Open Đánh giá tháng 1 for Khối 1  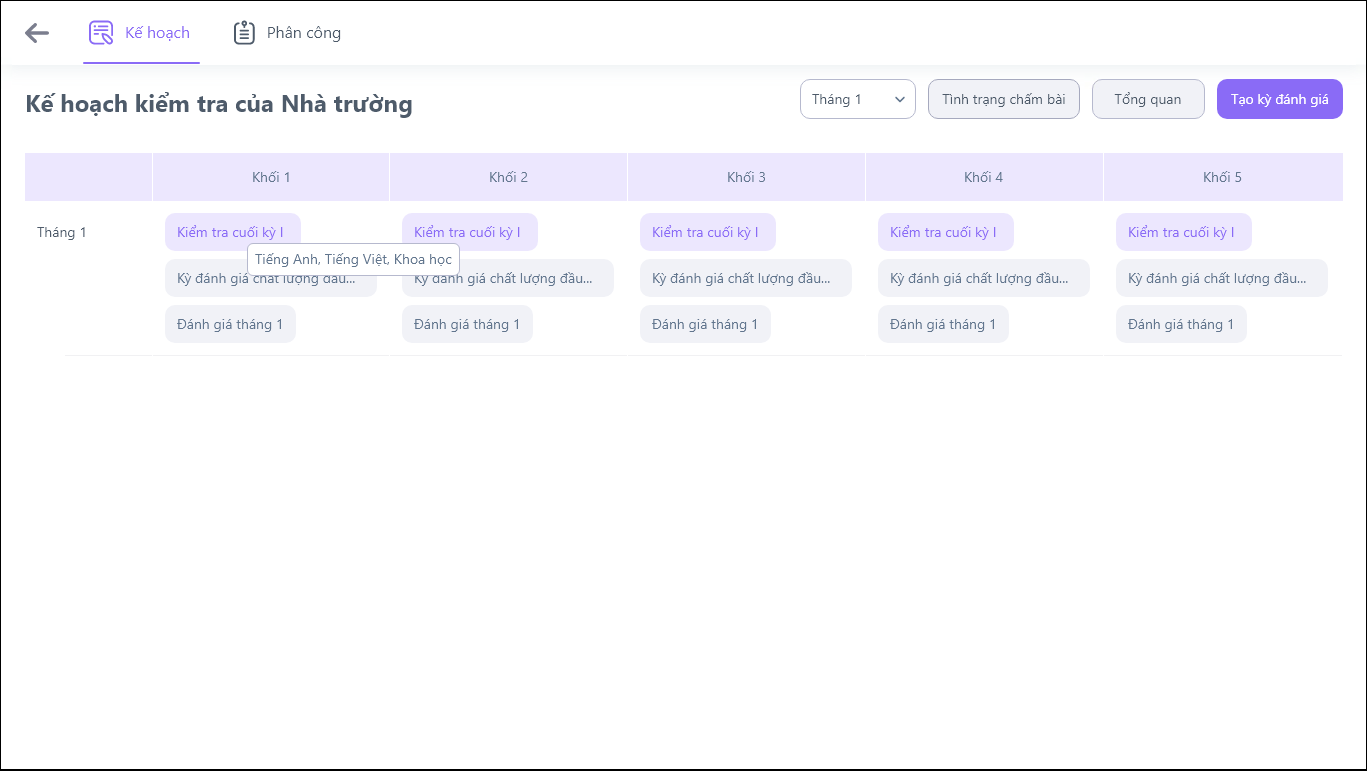pyautogui.click(x=230, y=324)
